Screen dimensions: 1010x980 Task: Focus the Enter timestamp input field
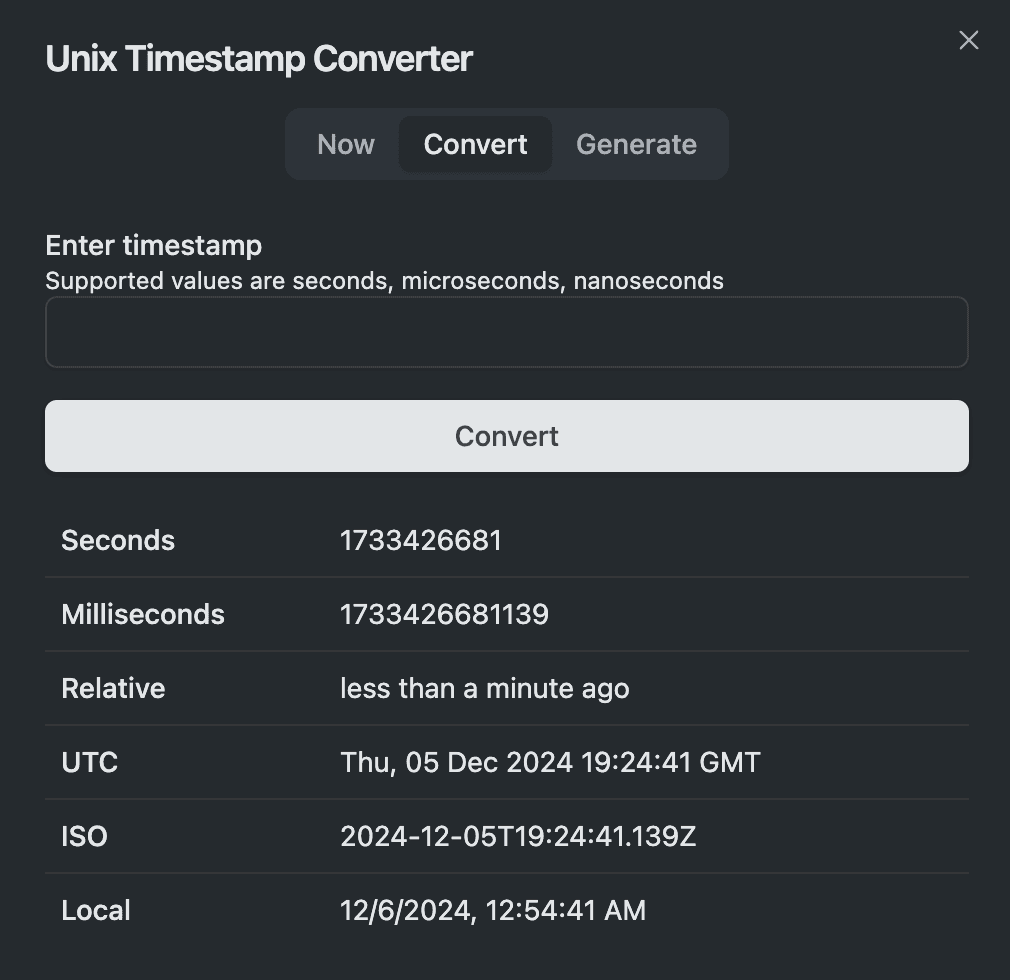tap(506, 332)
